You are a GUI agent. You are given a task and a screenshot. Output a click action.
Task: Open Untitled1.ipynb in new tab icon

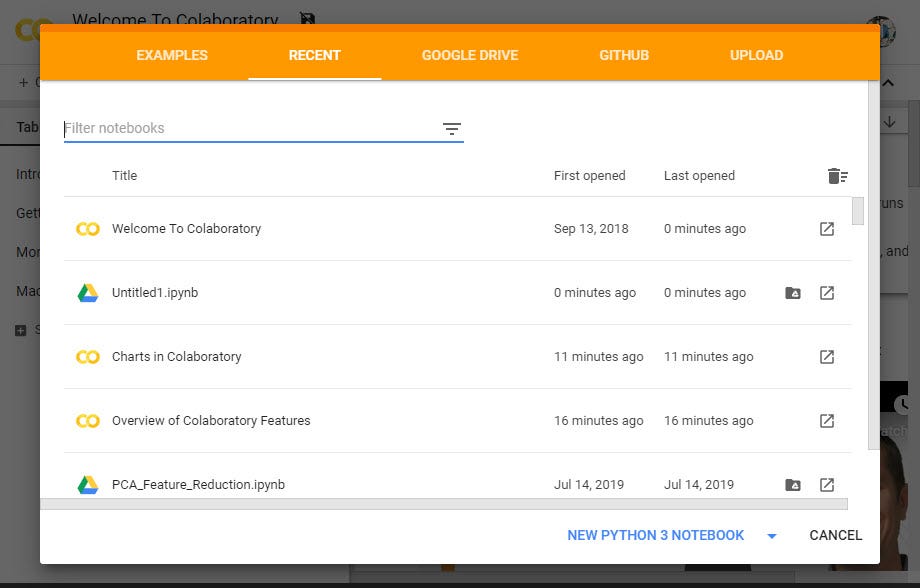point(827,293)
